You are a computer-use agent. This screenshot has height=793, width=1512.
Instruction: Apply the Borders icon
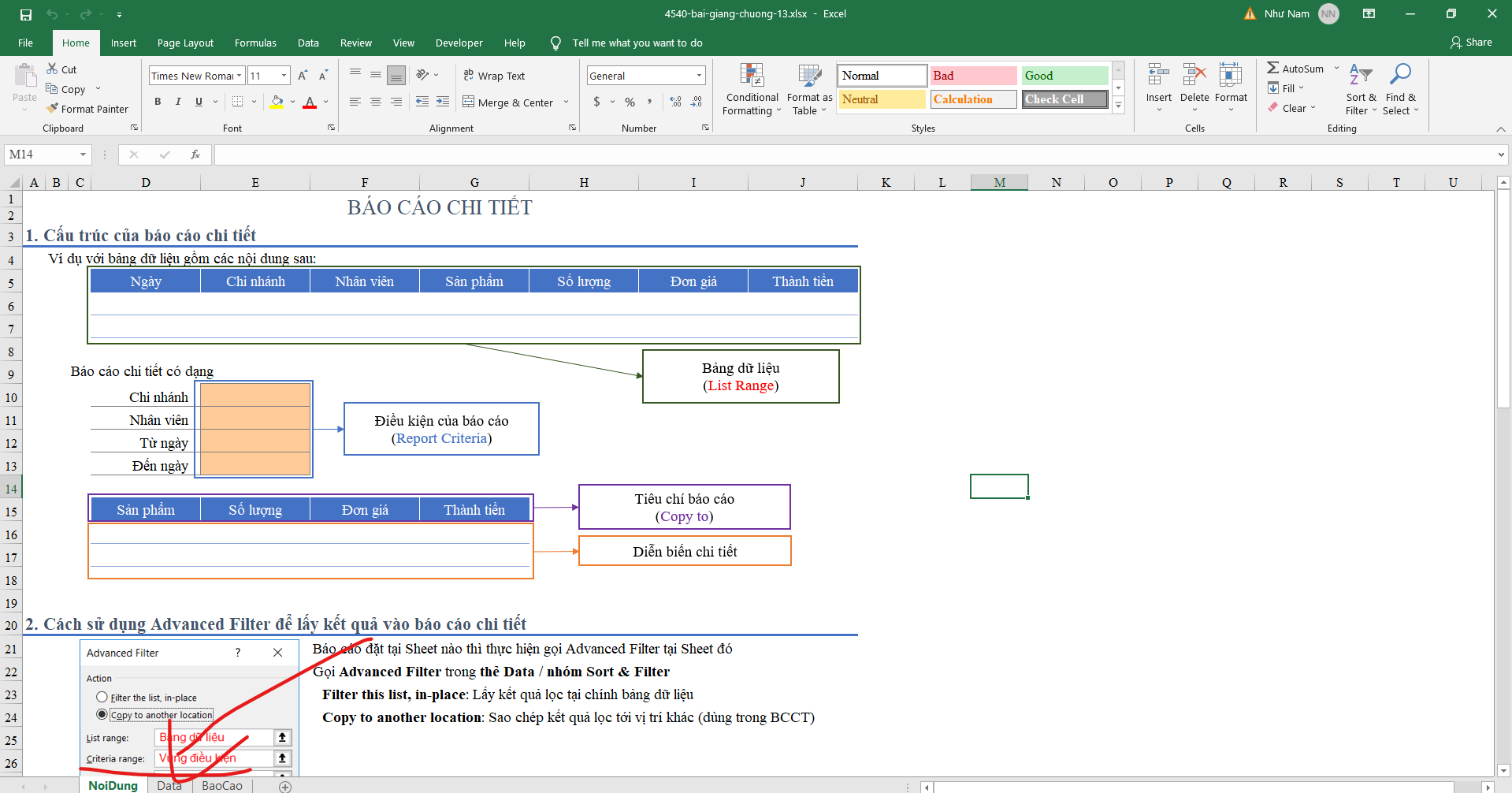point(237,102)
